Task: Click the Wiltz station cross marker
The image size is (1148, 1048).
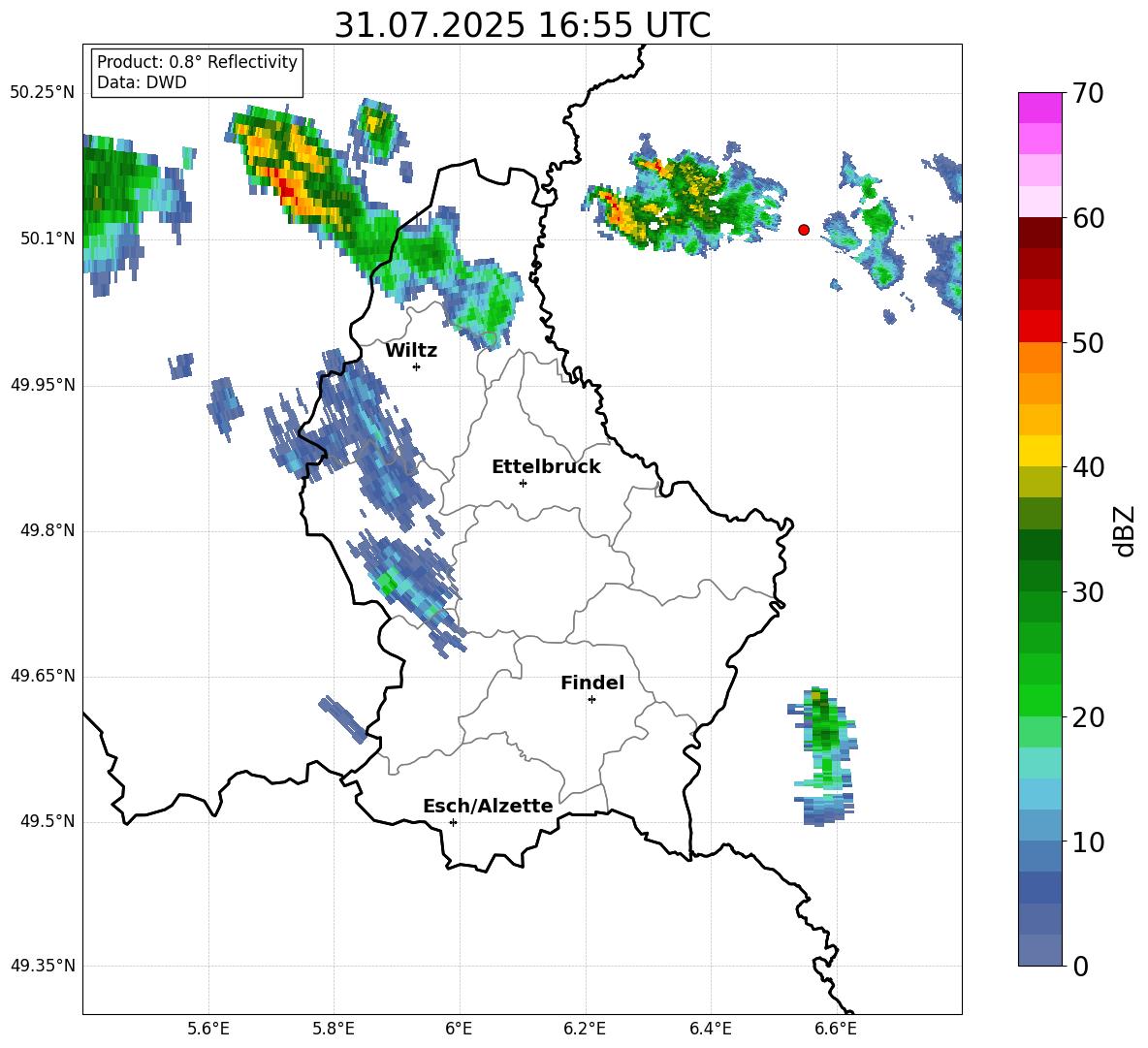Action: [x=417, y=366]
